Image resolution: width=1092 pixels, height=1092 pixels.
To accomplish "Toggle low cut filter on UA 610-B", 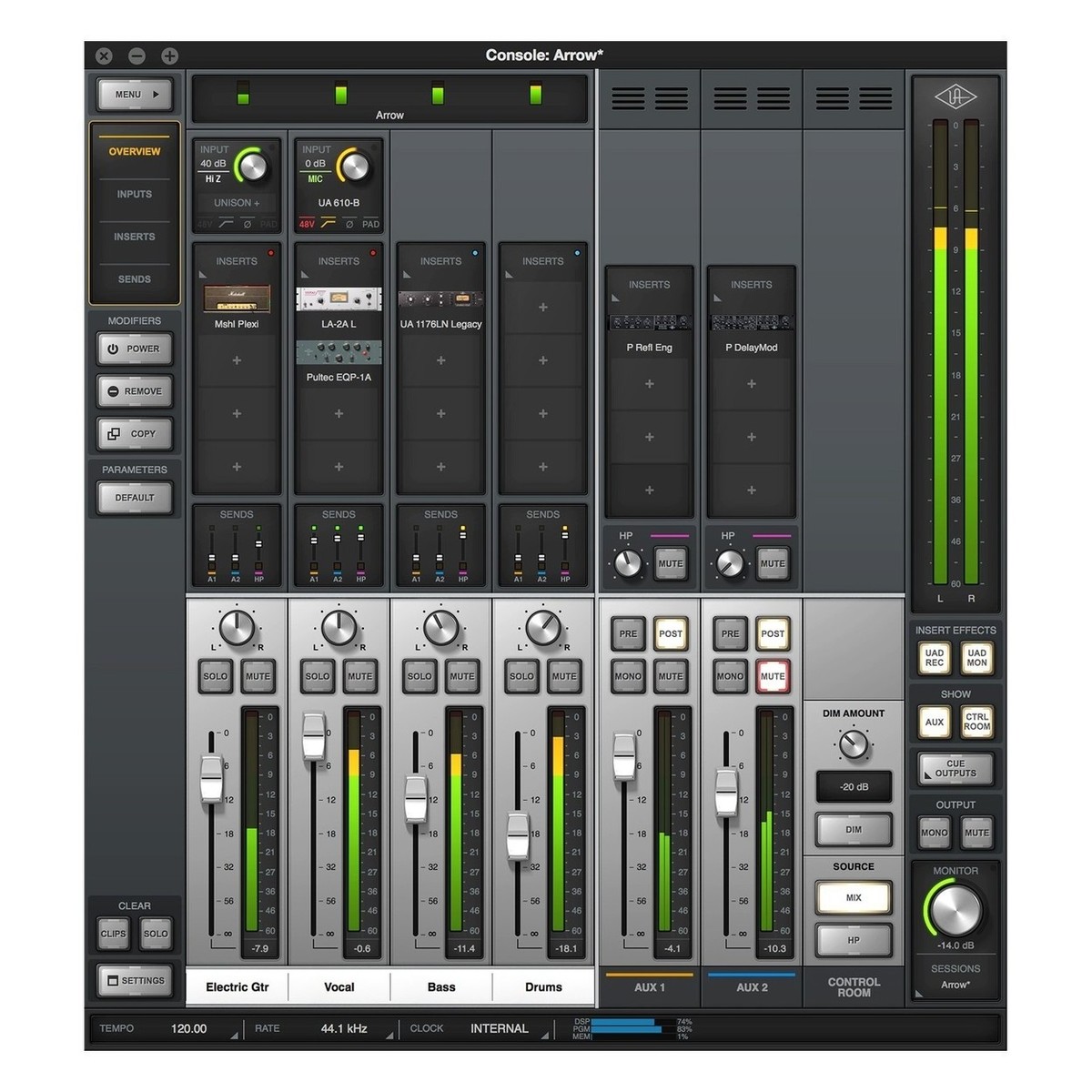I will [329, 224].
